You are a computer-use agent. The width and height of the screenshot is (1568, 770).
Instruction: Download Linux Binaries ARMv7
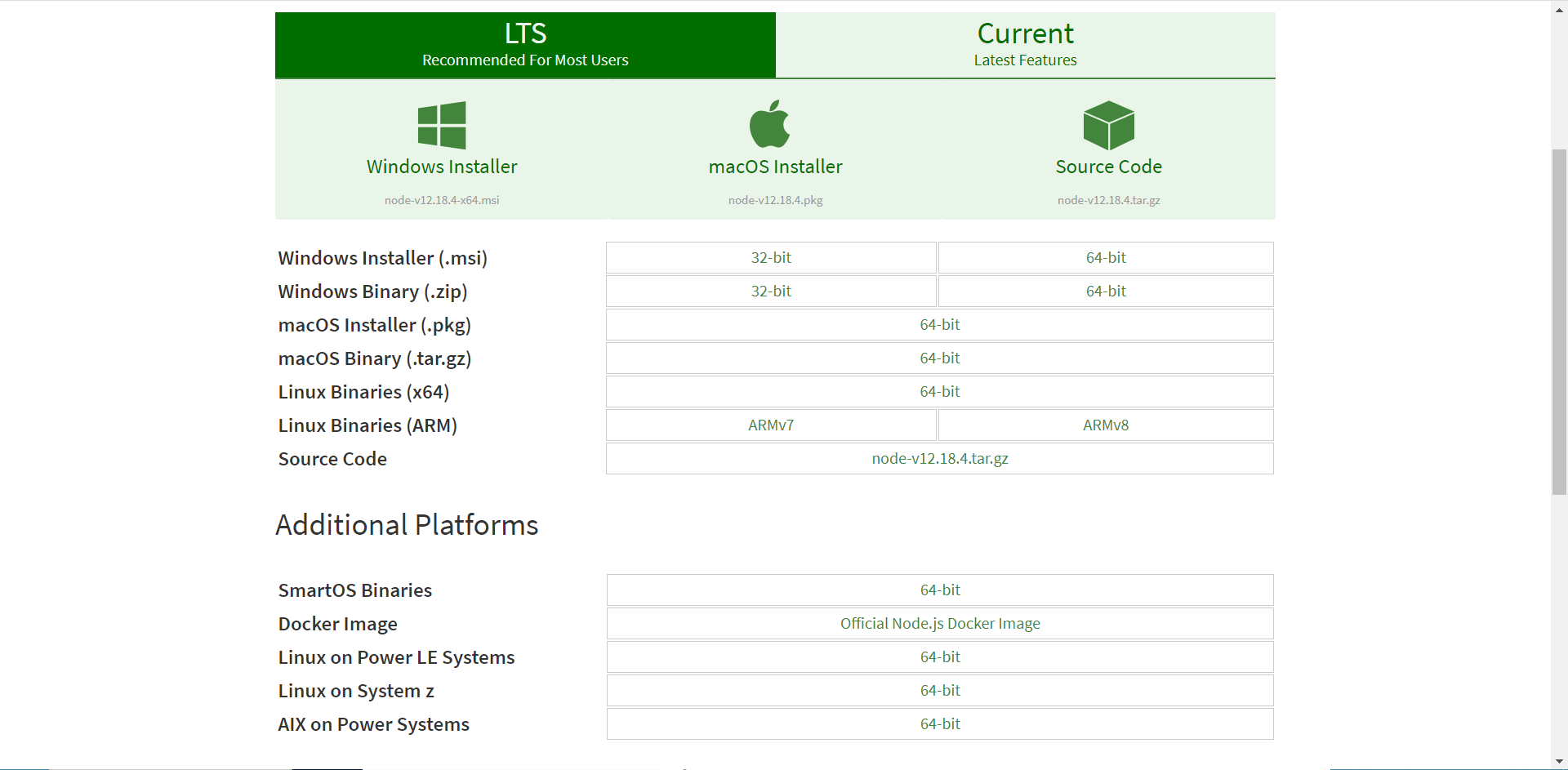coord(771,425)
